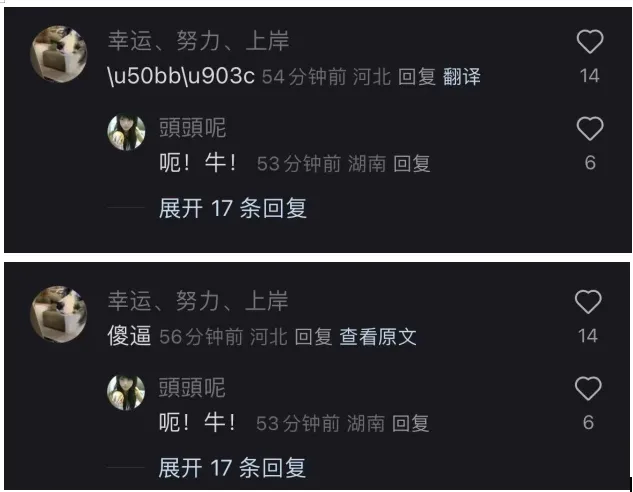Reply to the 54分钟前 河北 comment
Image resolution: width=633 pixels, height=492 pixels.
pyautogui.click(x=417, y=77)
